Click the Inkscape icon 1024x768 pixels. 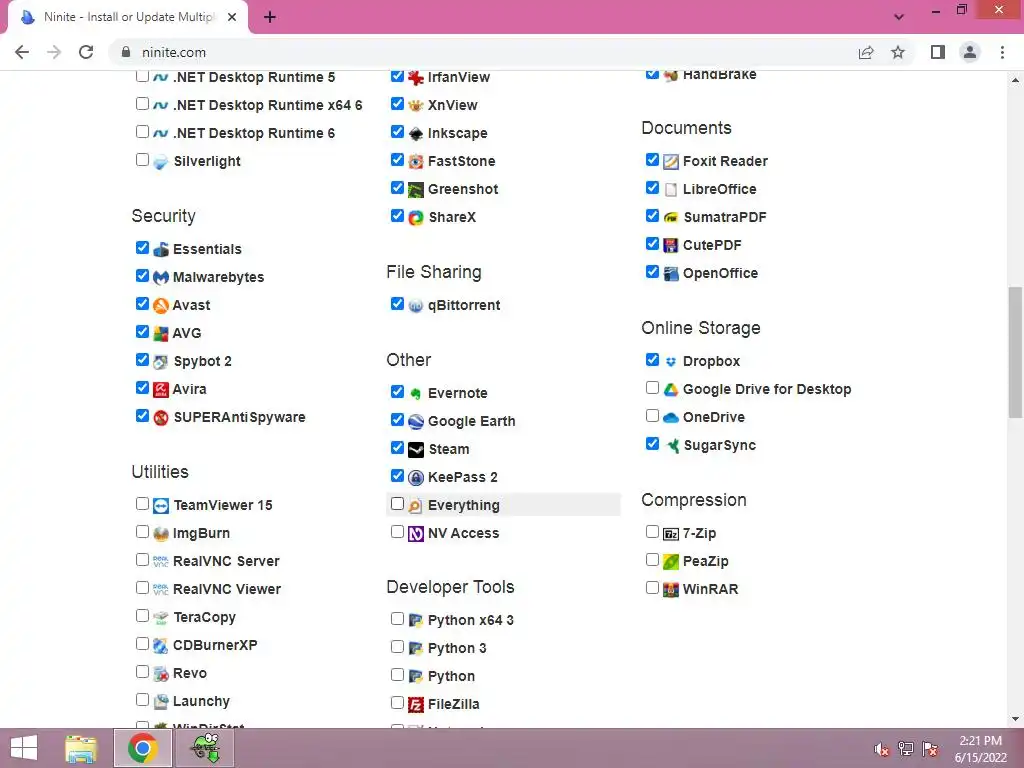[x=416, y=134]
